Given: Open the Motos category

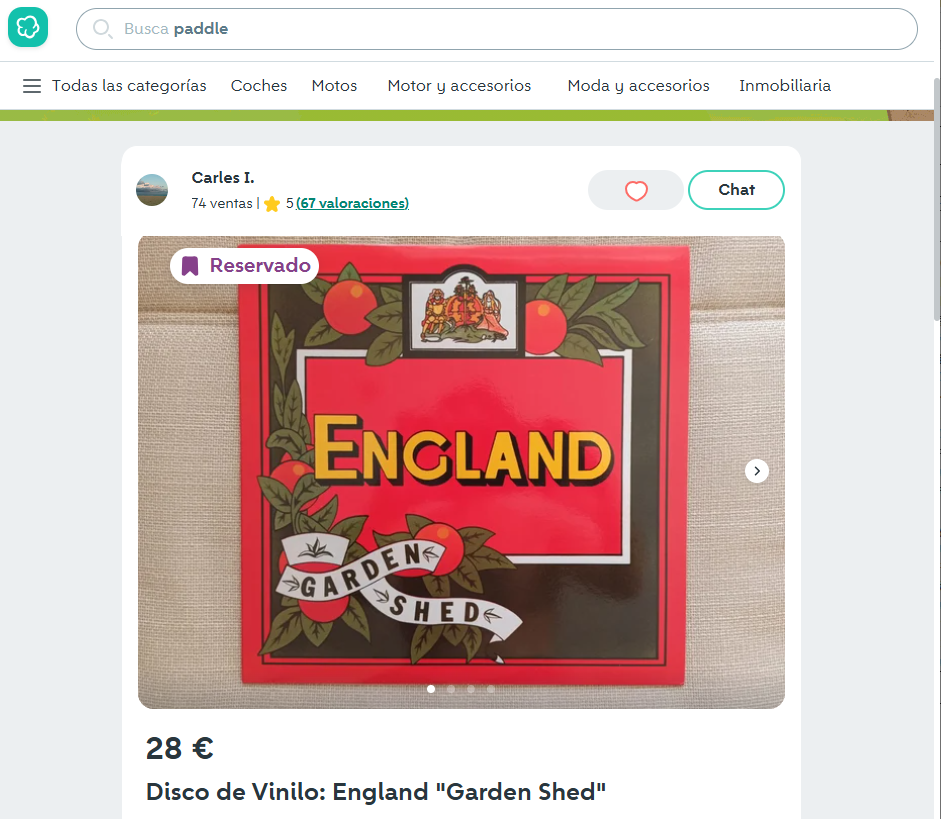Looking at the screenshot, I should [334, 86].
